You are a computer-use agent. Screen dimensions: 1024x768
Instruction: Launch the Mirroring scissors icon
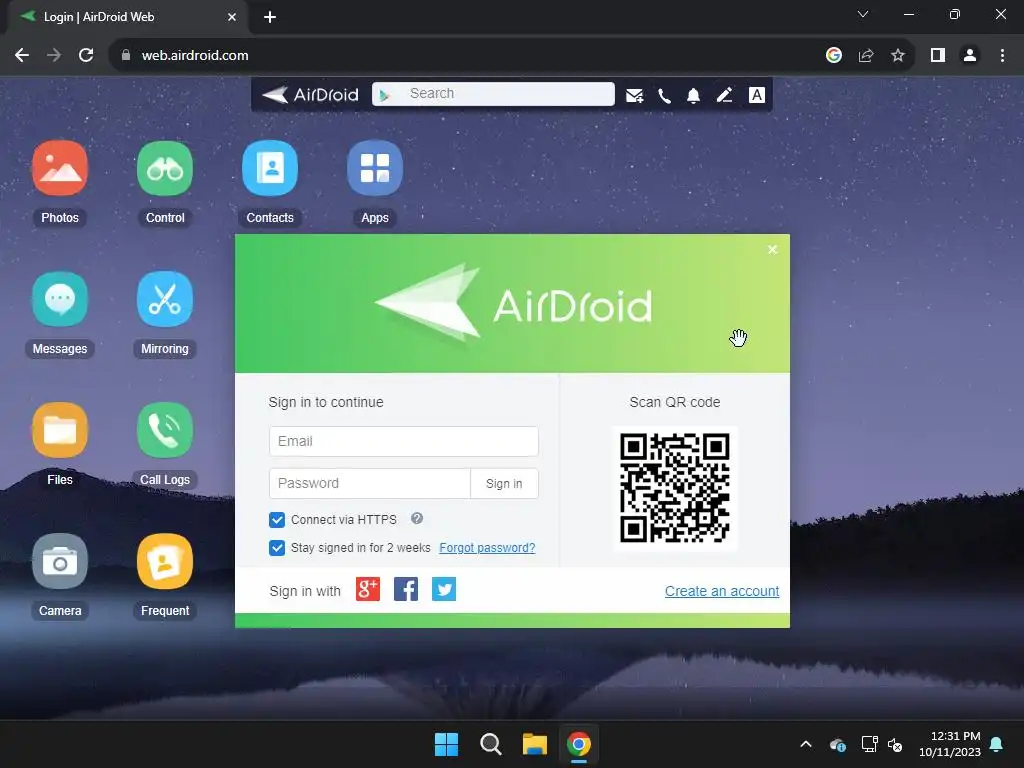(165, 299)
